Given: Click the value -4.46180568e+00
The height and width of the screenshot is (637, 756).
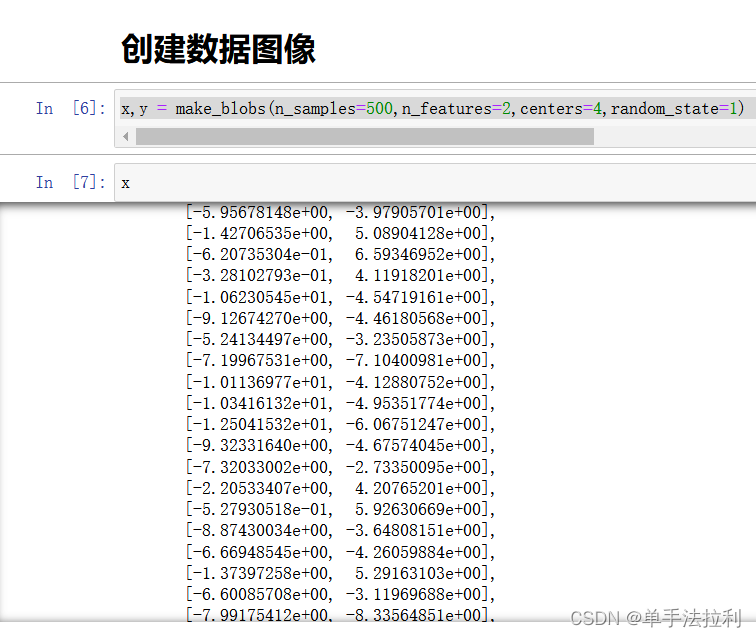Looking at the screenshot, I should pyautogui.click(x=414, y=318).
